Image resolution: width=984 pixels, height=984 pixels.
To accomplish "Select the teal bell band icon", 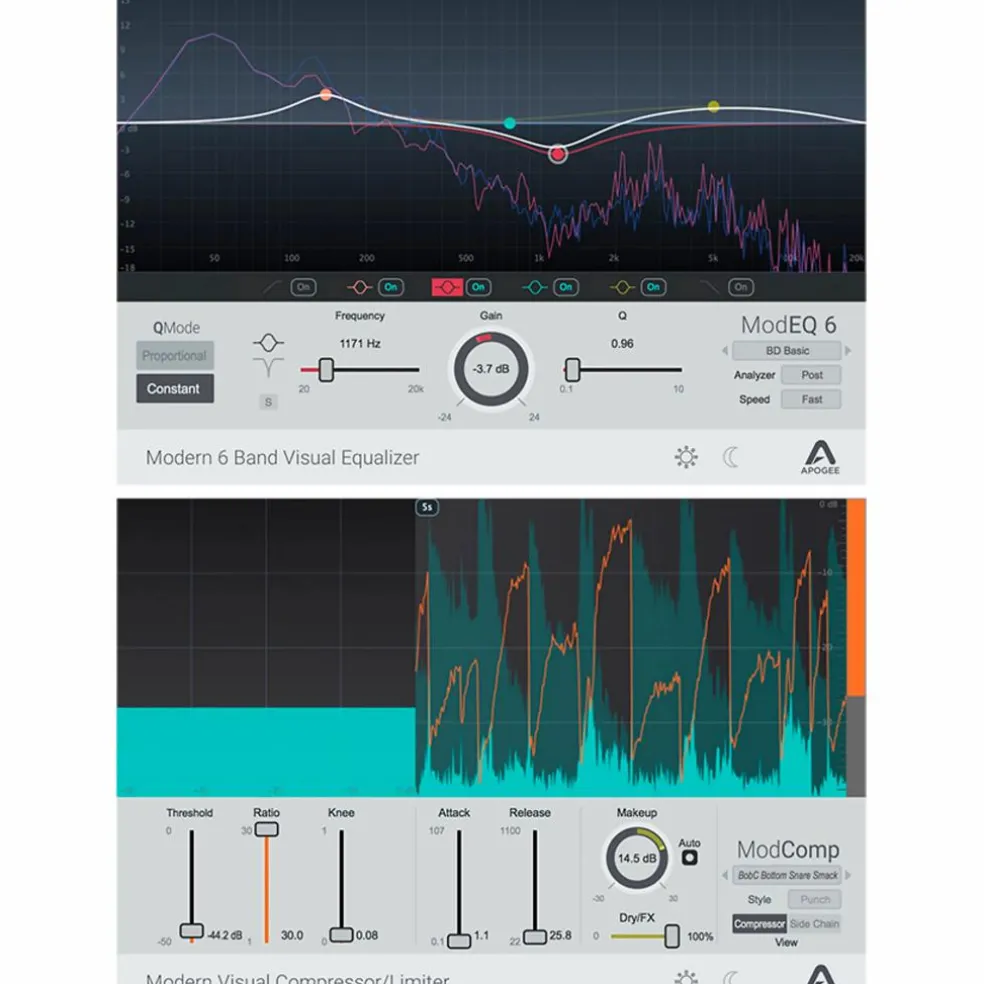I will 535,287.
